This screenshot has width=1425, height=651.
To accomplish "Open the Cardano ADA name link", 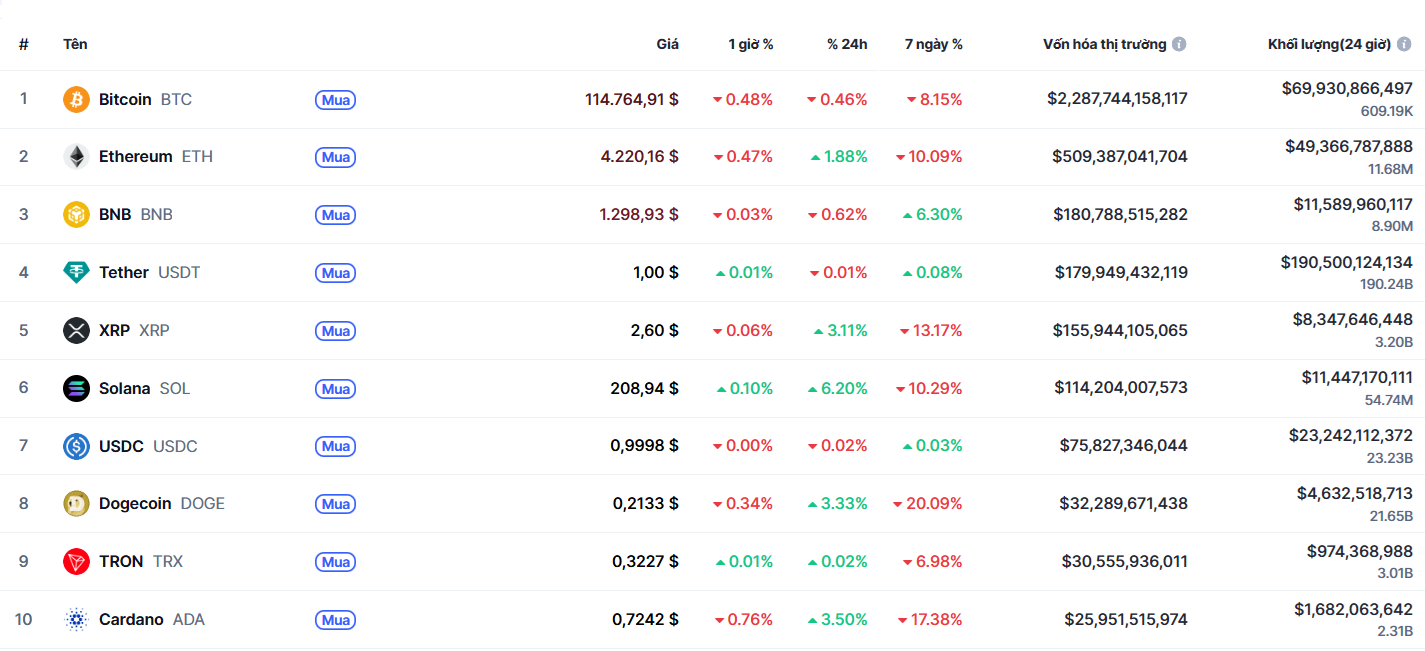I will point(152,620).
